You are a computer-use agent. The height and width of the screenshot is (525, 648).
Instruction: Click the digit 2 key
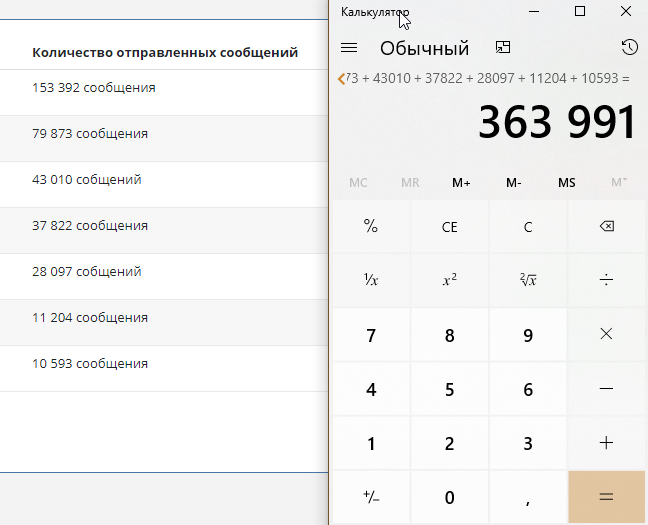pyautogui.click(x=450, y=443)
